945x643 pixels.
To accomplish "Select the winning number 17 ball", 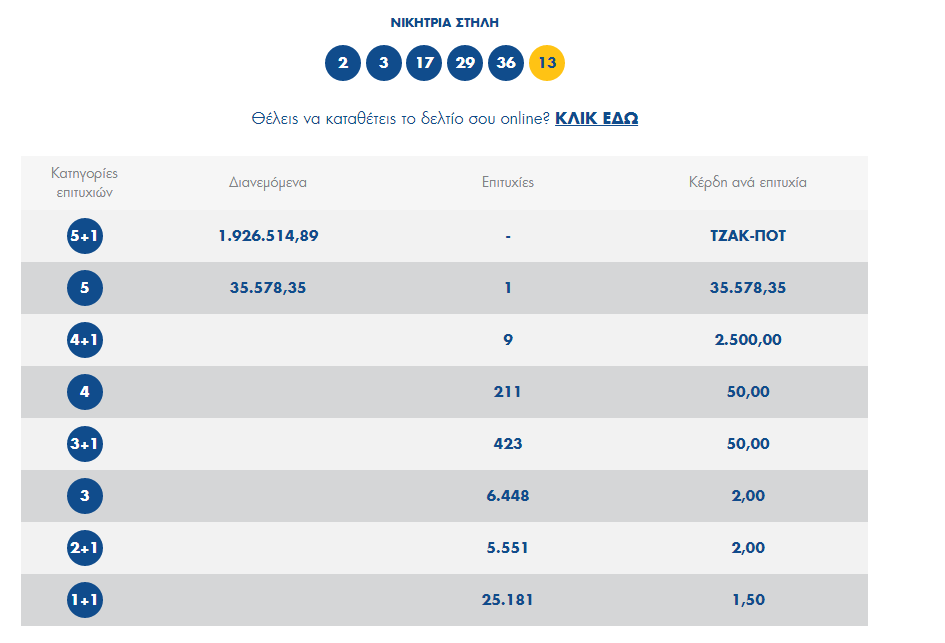I will click(424, 63).
